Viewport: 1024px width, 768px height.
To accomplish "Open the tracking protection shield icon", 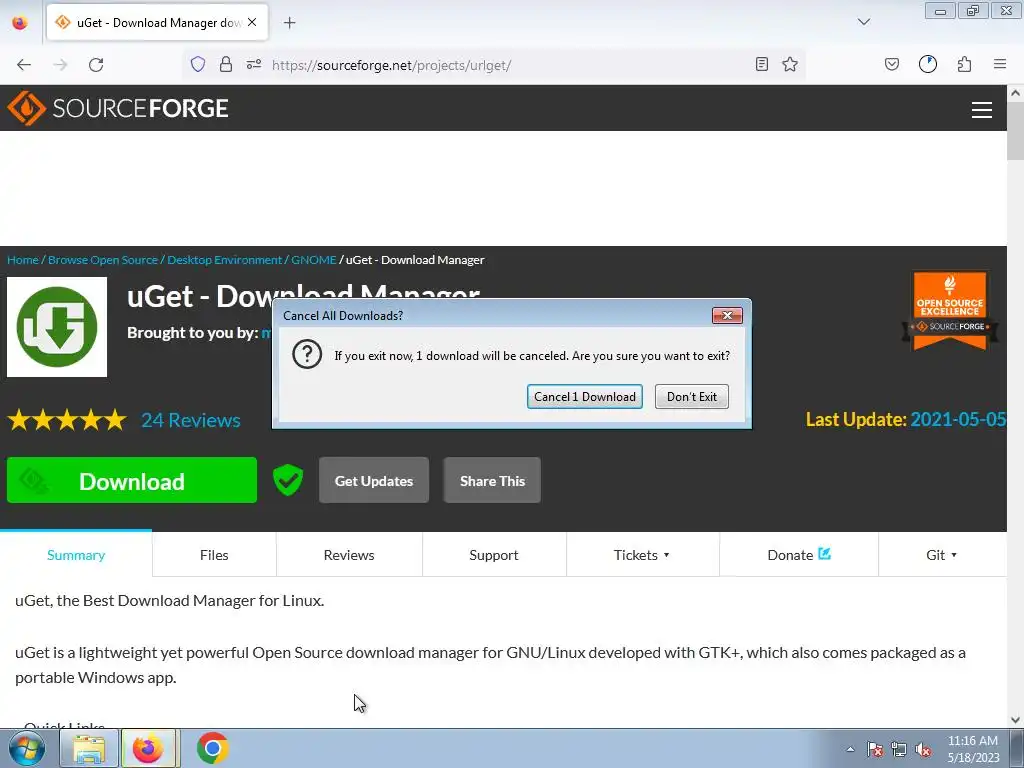I will tap(198, 64).
